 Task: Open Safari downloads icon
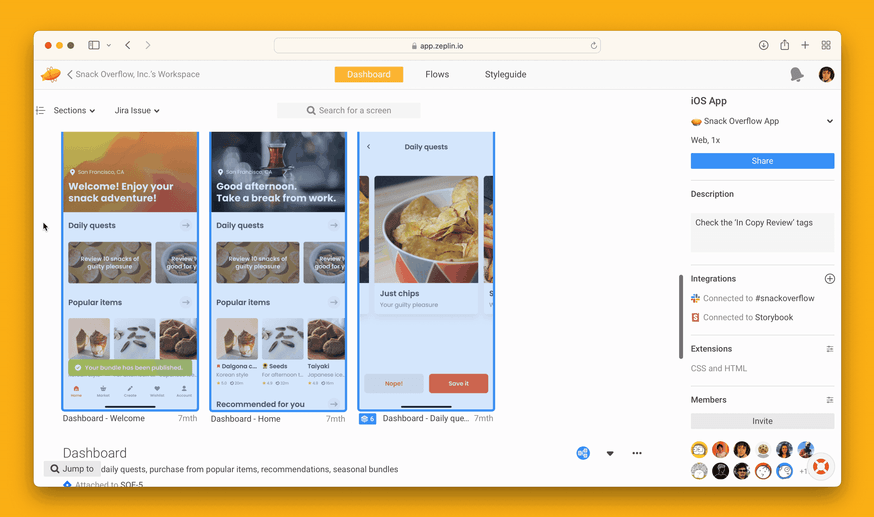pyautogui.click(x=764, y=45)
